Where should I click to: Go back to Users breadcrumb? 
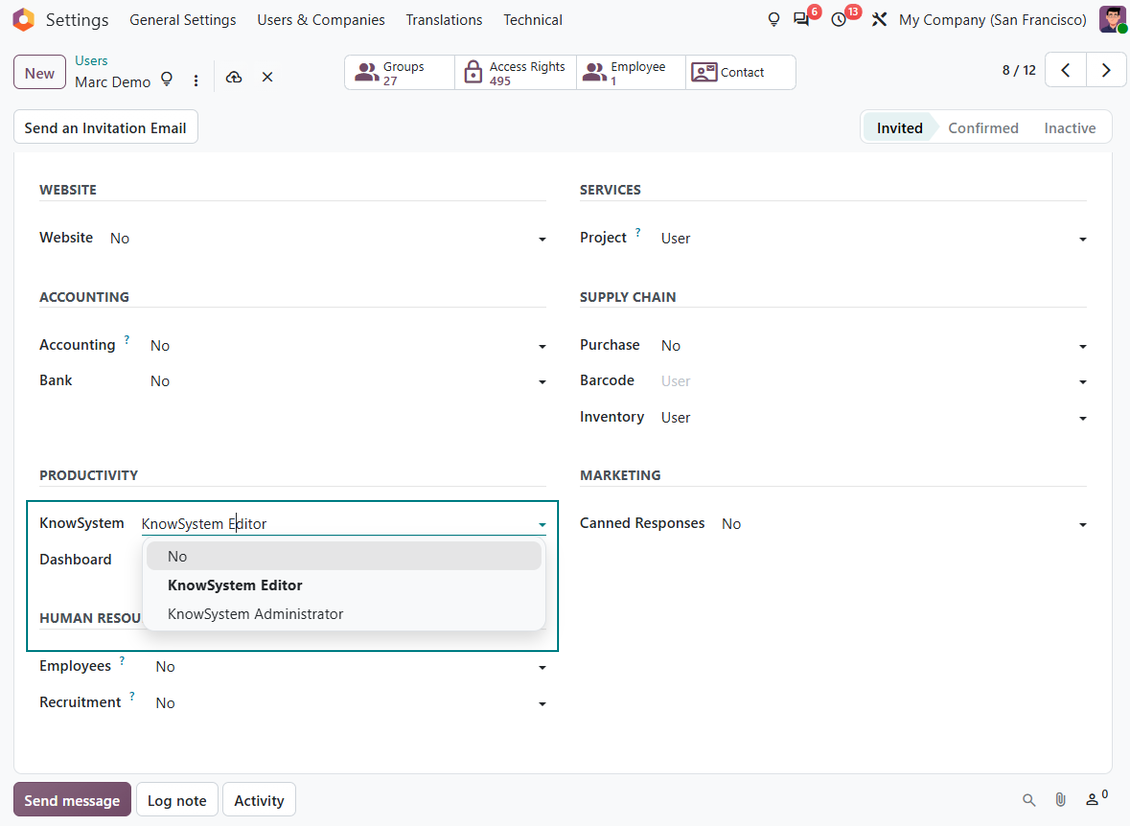point(91,61)
